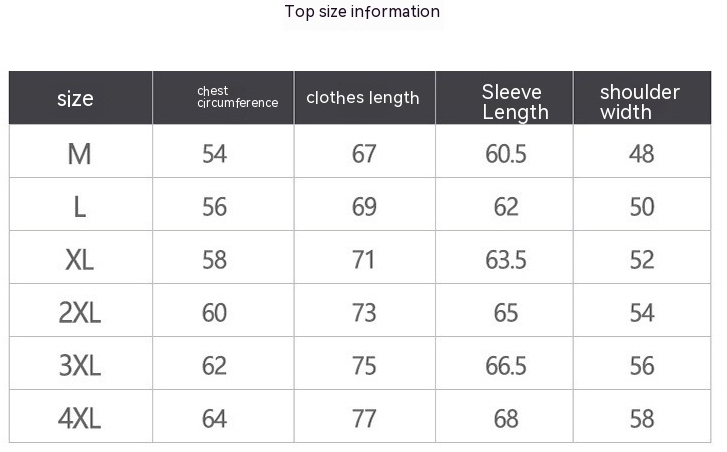This screenshot has width=727, height=452.
Task: Click the "chest circumference" column header
Action: (237, 97)
